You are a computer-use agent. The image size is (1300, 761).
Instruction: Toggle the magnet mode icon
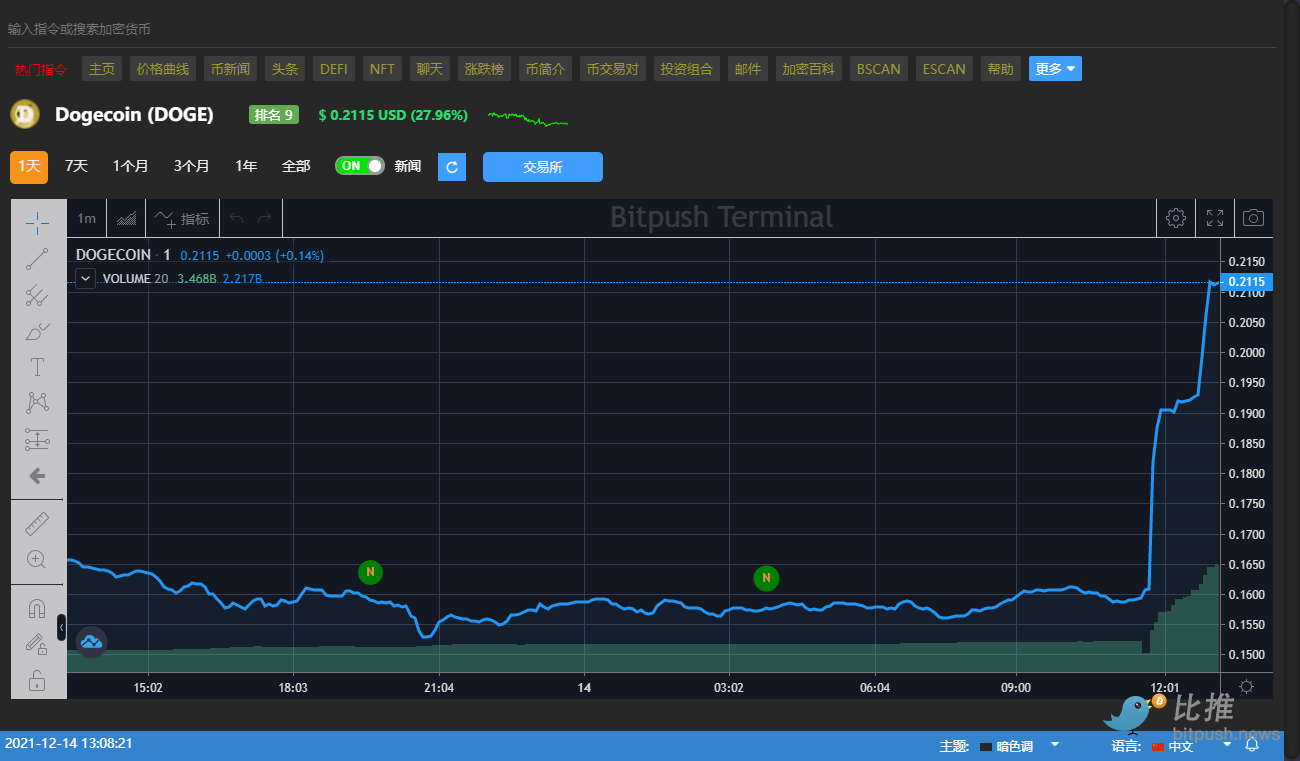pyautogui.click(x=37, y=608)
